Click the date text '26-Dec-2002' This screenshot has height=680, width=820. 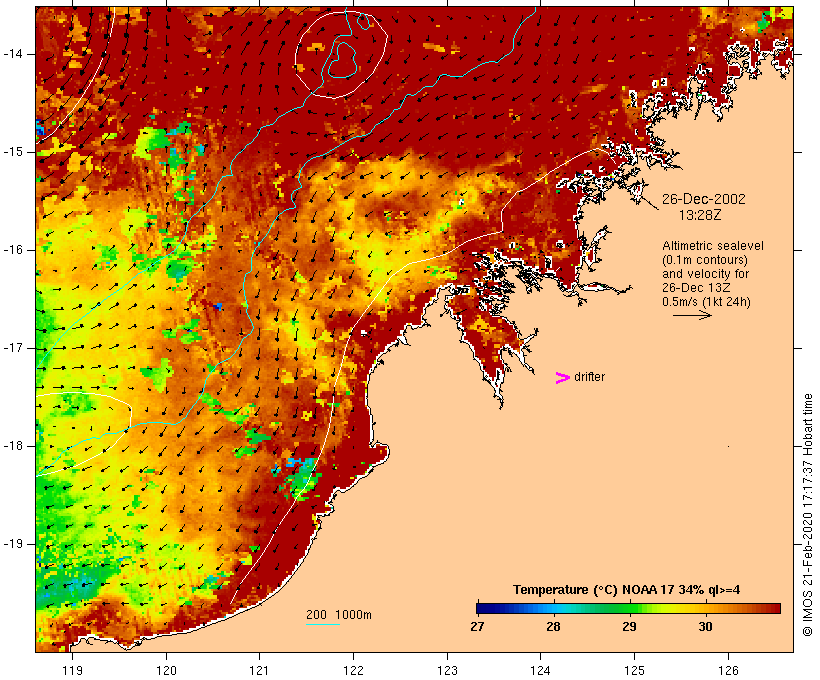click(703, 199)
